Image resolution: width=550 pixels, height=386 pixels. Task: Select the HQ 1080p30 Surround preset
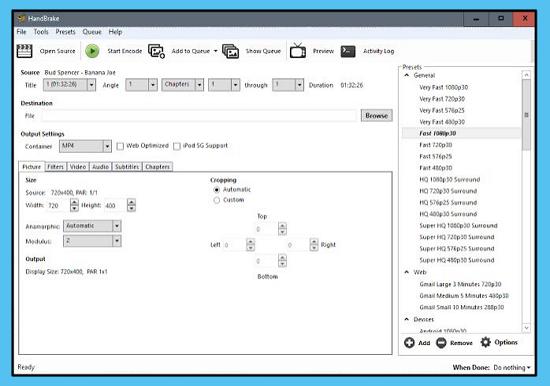click(x=450, y=180)
